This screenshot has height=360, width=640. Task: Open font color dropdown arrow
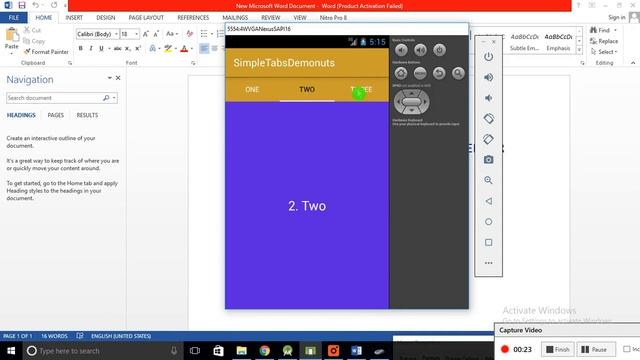pyautogui.click(x=191, y=49)
